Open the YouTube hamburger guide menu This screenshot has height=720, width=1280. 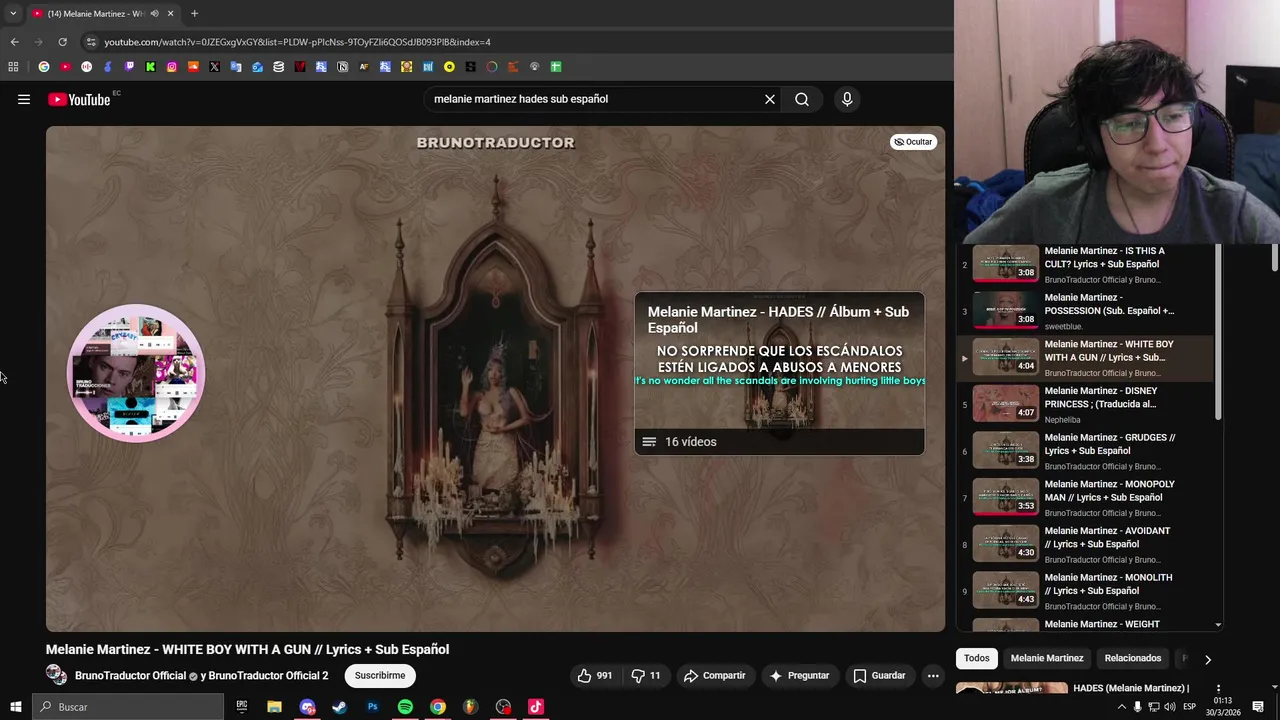click(24, 99)
